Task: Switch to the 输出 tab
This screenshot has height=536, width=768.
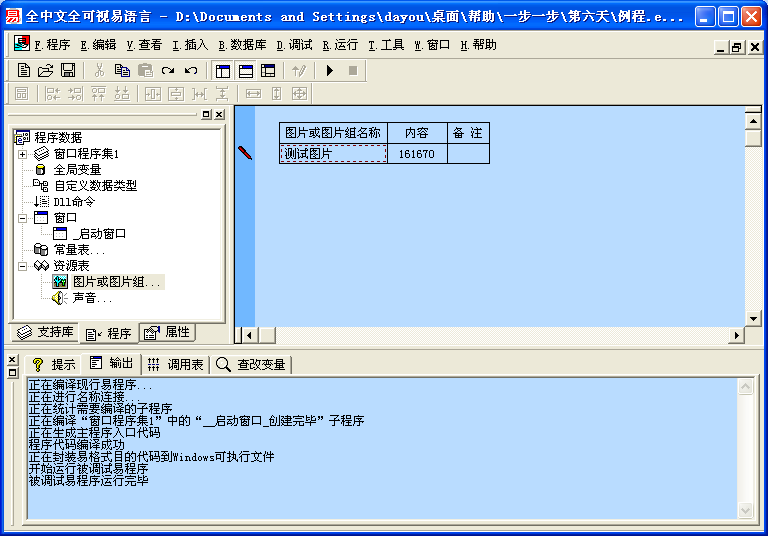Action: click(112, 363)
